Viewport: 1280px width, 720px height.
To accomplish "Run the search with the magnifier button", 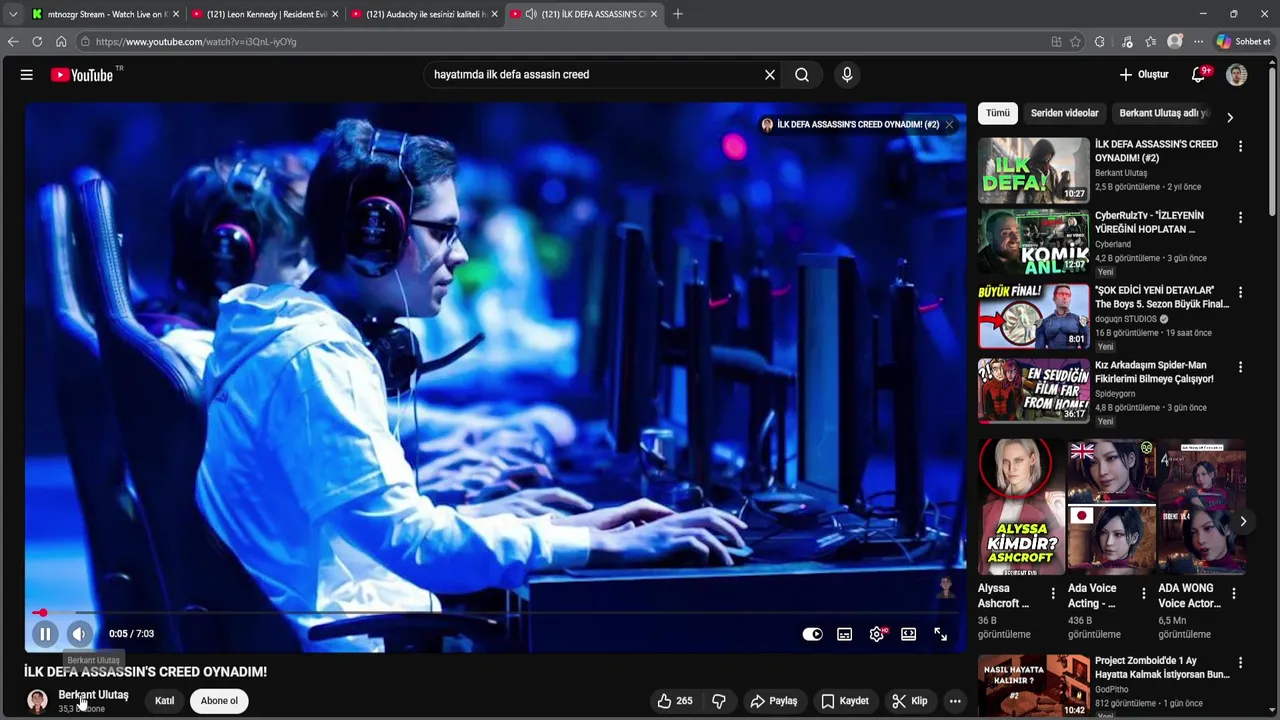I will click(802, 75).
